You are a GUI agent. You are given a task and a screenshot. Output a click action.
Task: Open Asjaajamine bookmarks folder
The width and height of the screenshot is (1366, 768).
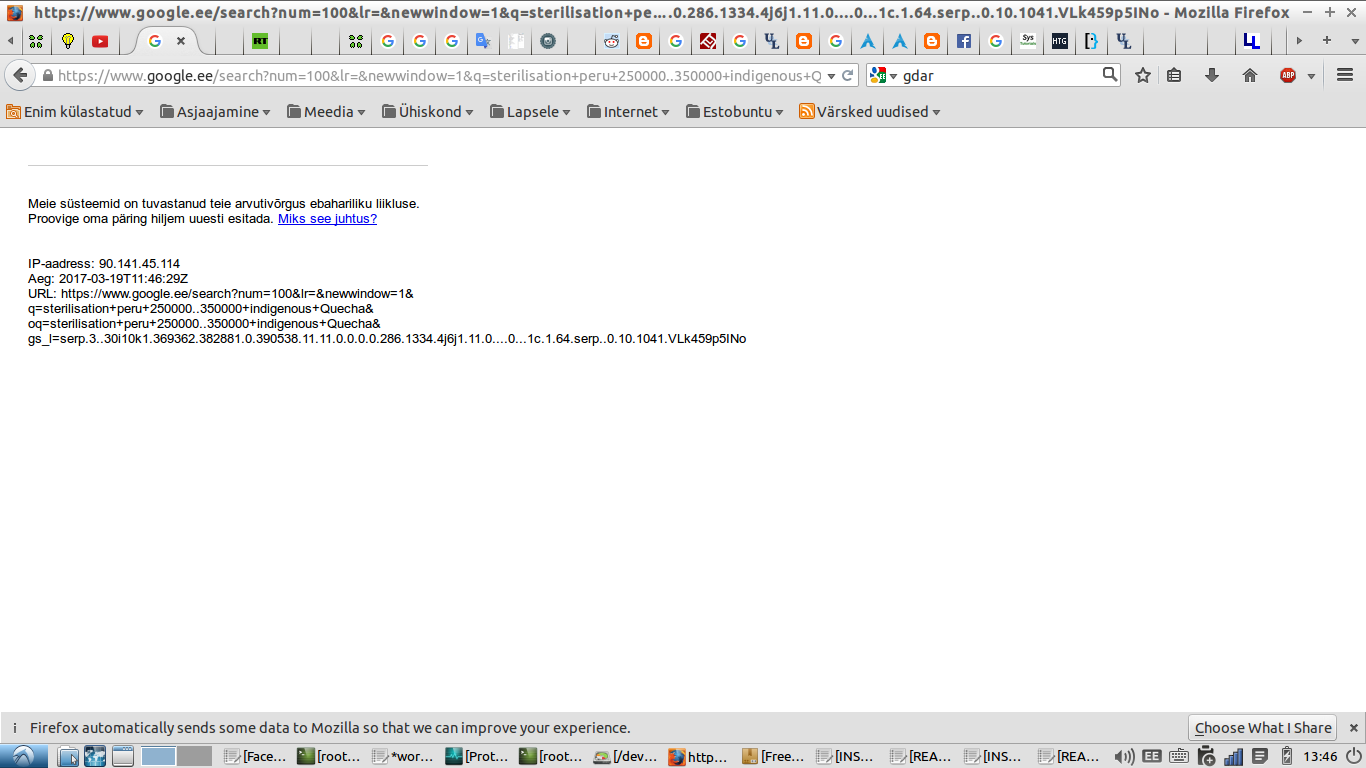point(216,112)
